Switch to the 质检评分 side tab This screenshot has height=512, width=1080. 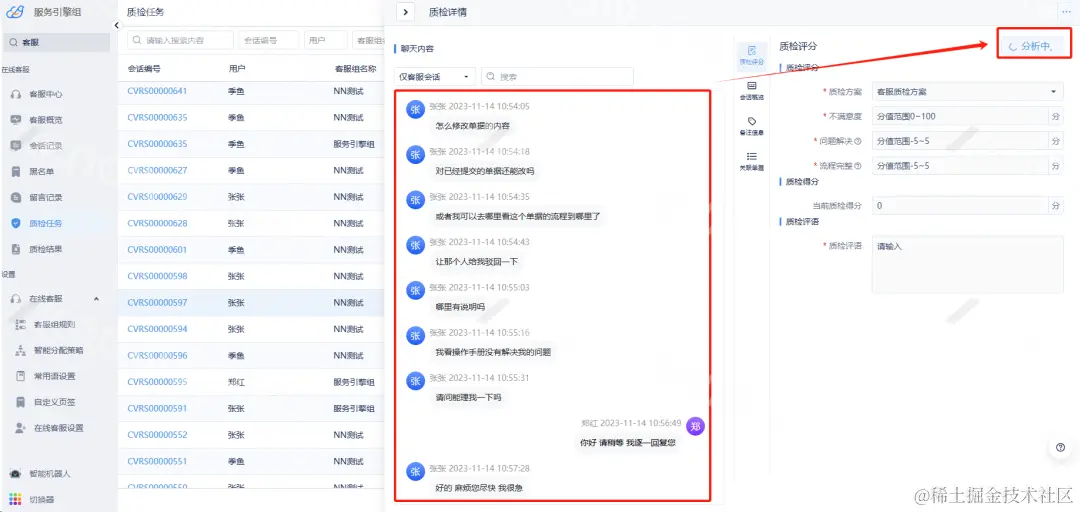751,55
